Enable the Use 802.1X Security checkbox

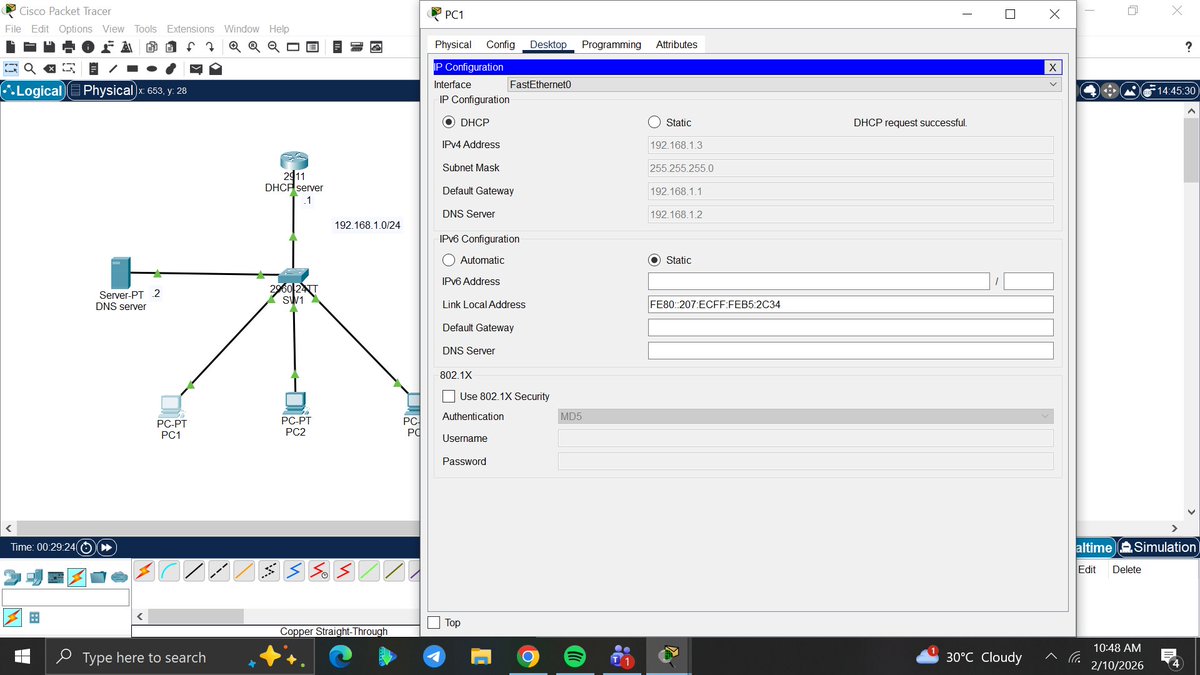449,396
